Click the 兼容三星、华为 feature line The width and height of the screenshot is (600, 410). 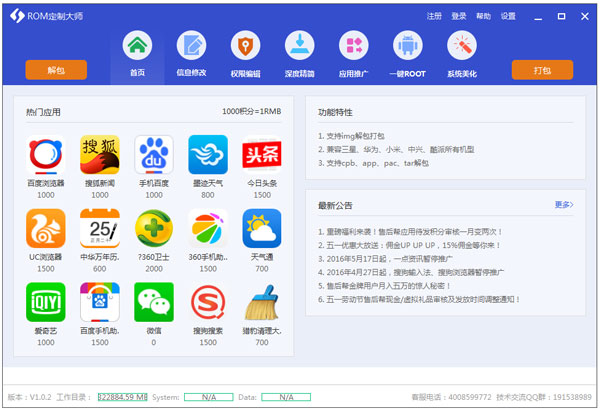tap(396, 149)
